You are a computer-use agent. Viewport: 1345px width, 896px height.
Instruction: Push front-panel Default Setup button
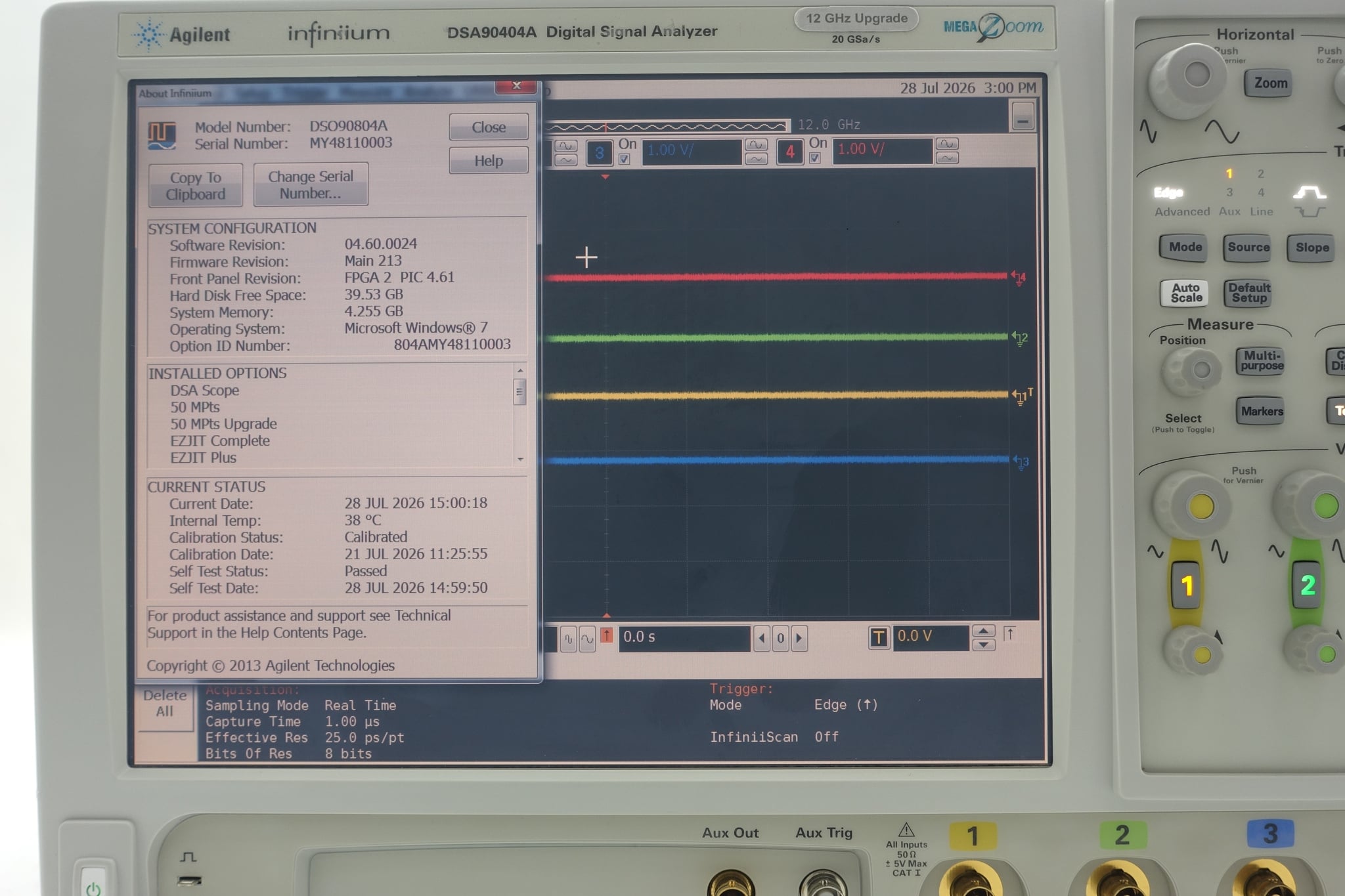pos(1248,293)
